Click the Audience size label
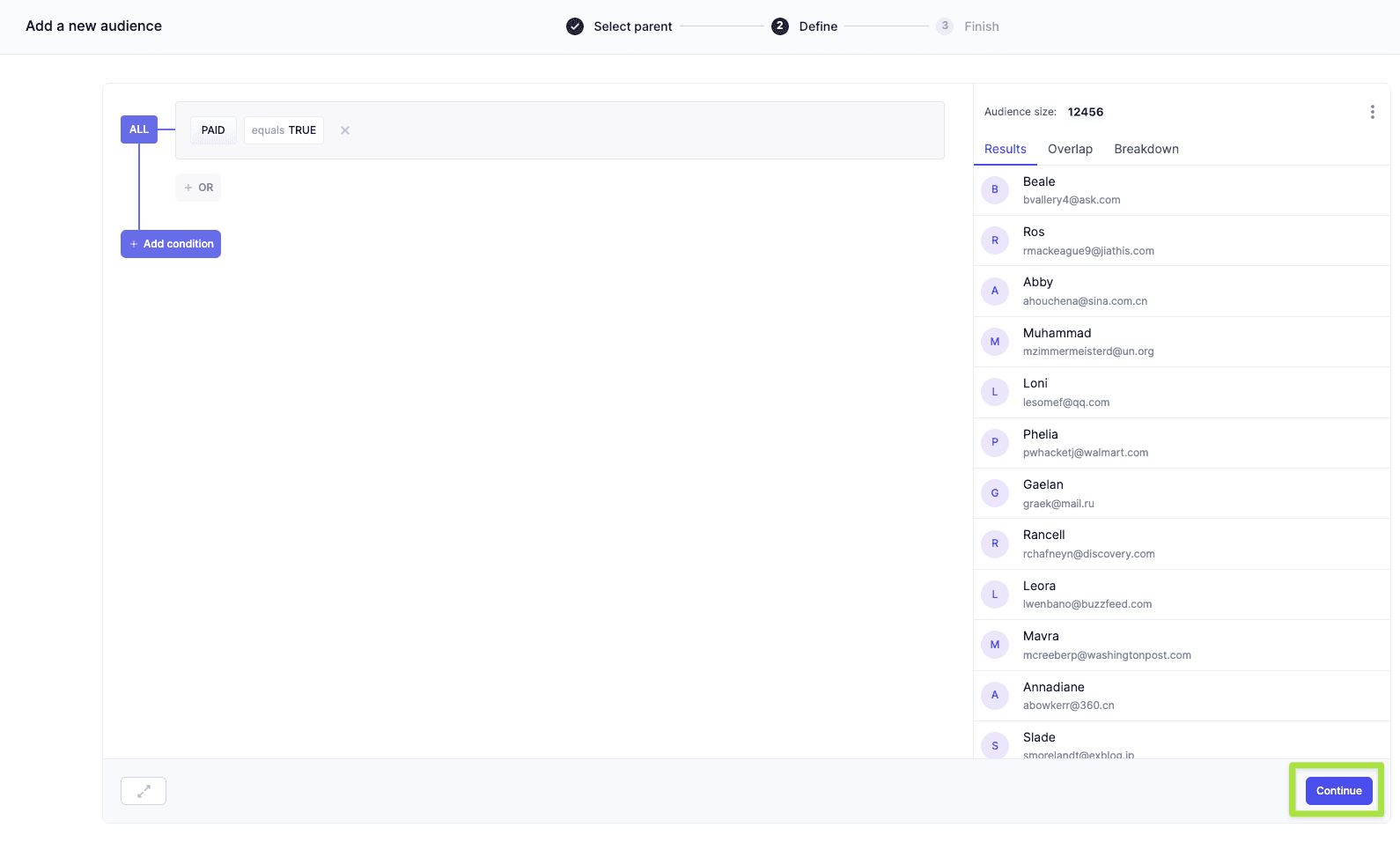This screenshot has height=842, width=1400. click(x=1021, y=112)
